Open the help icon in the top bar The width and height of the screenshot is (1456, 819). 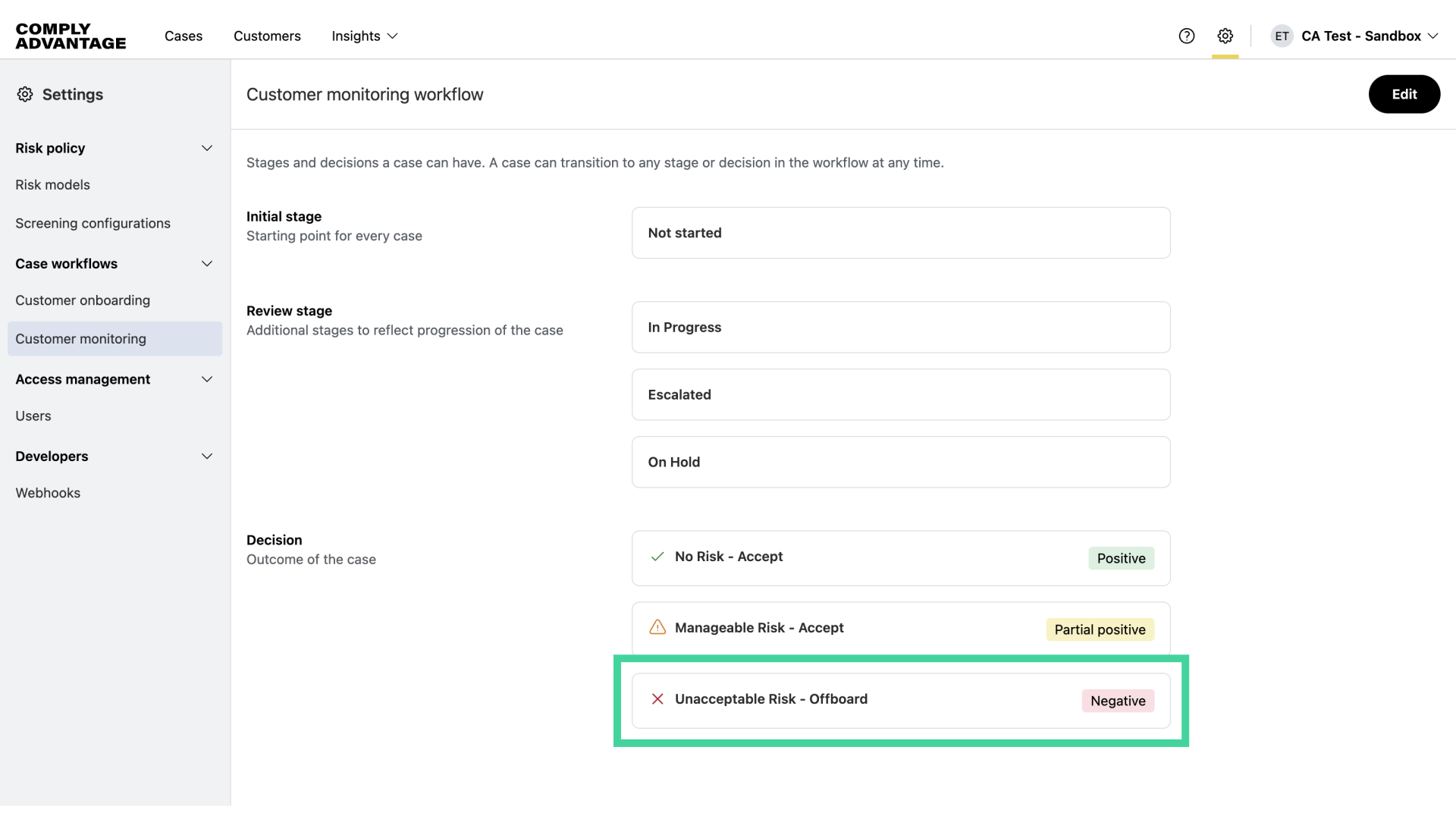coord(1186,36)
